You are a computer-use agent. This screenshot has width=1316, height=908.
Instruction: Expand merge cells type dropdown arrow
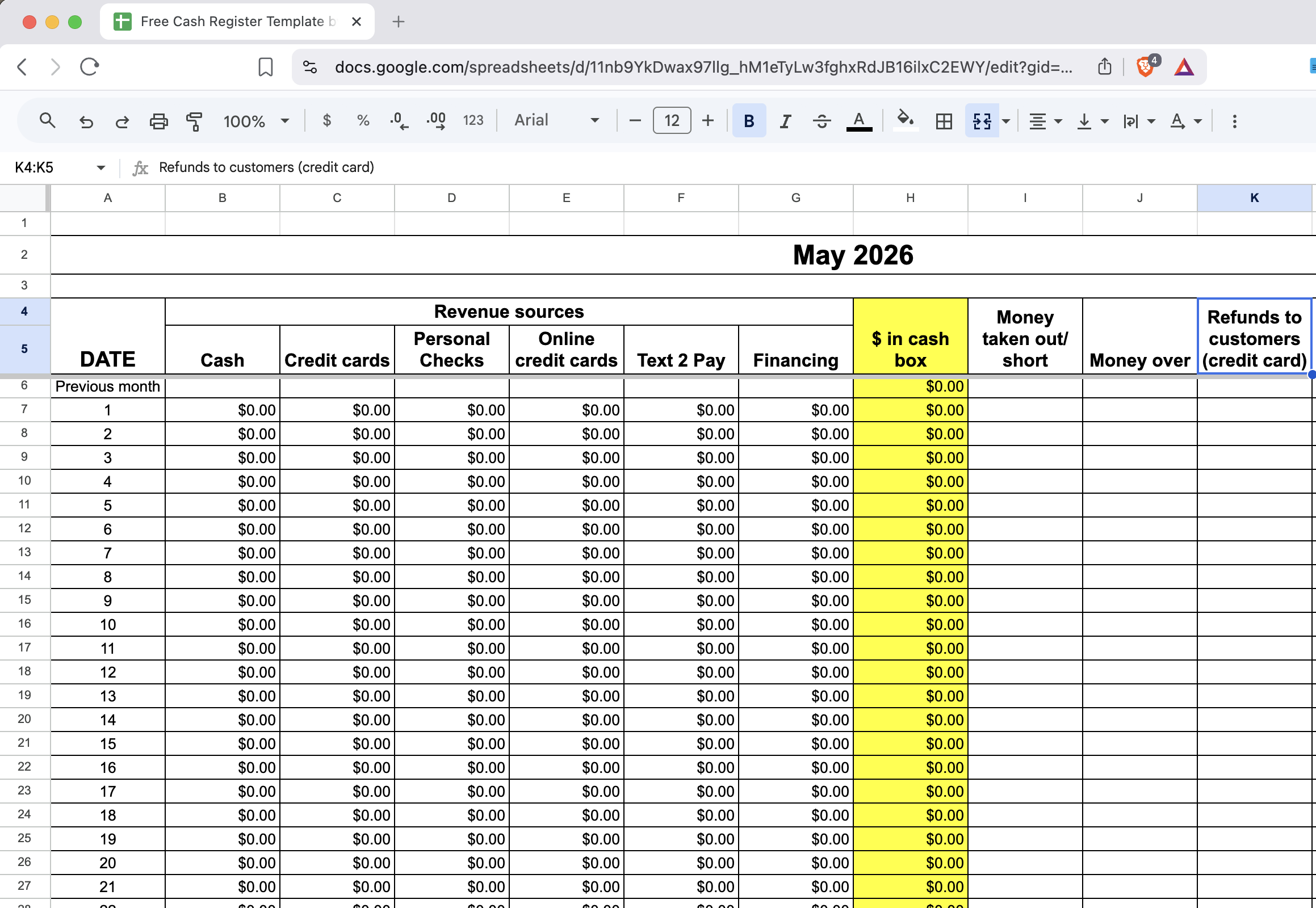[1007, 121]
